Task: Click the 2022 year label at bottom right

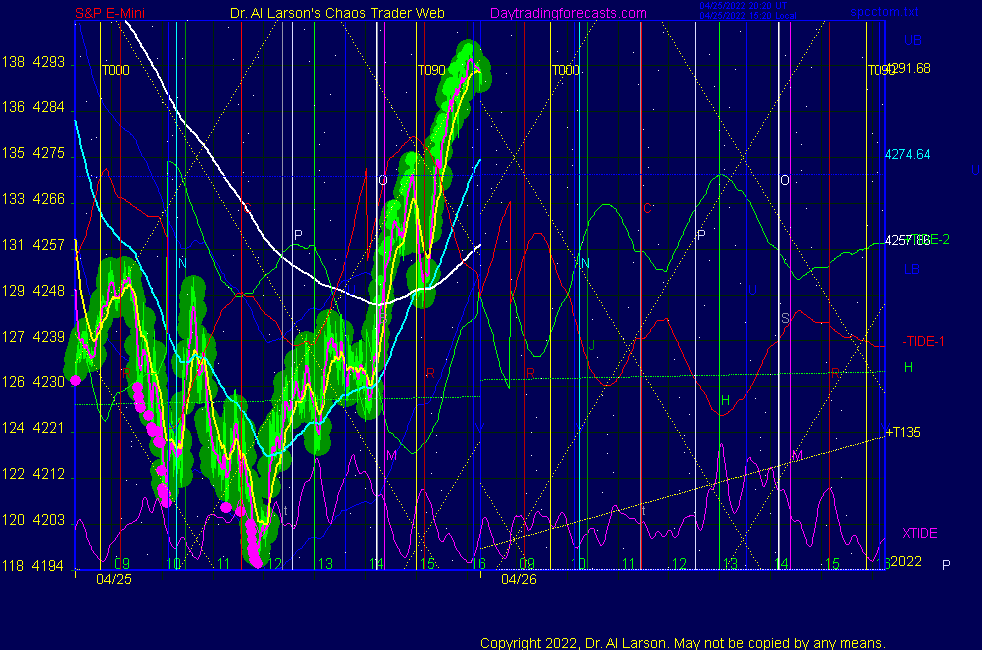Action: click(905, 564)
